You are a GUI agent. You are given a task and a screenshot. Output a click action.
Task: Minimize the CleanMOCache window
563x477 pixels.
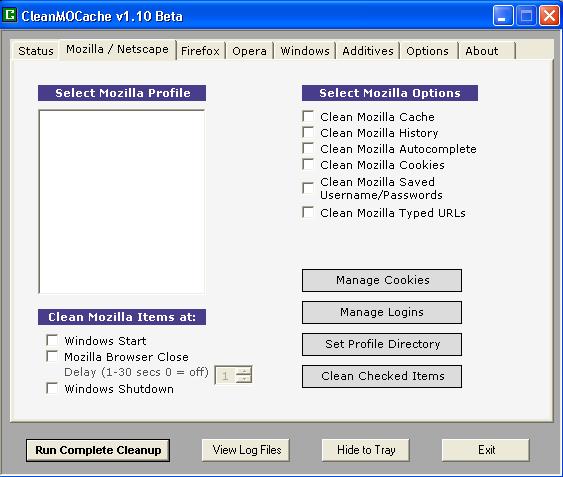click(x=503, y=15)
